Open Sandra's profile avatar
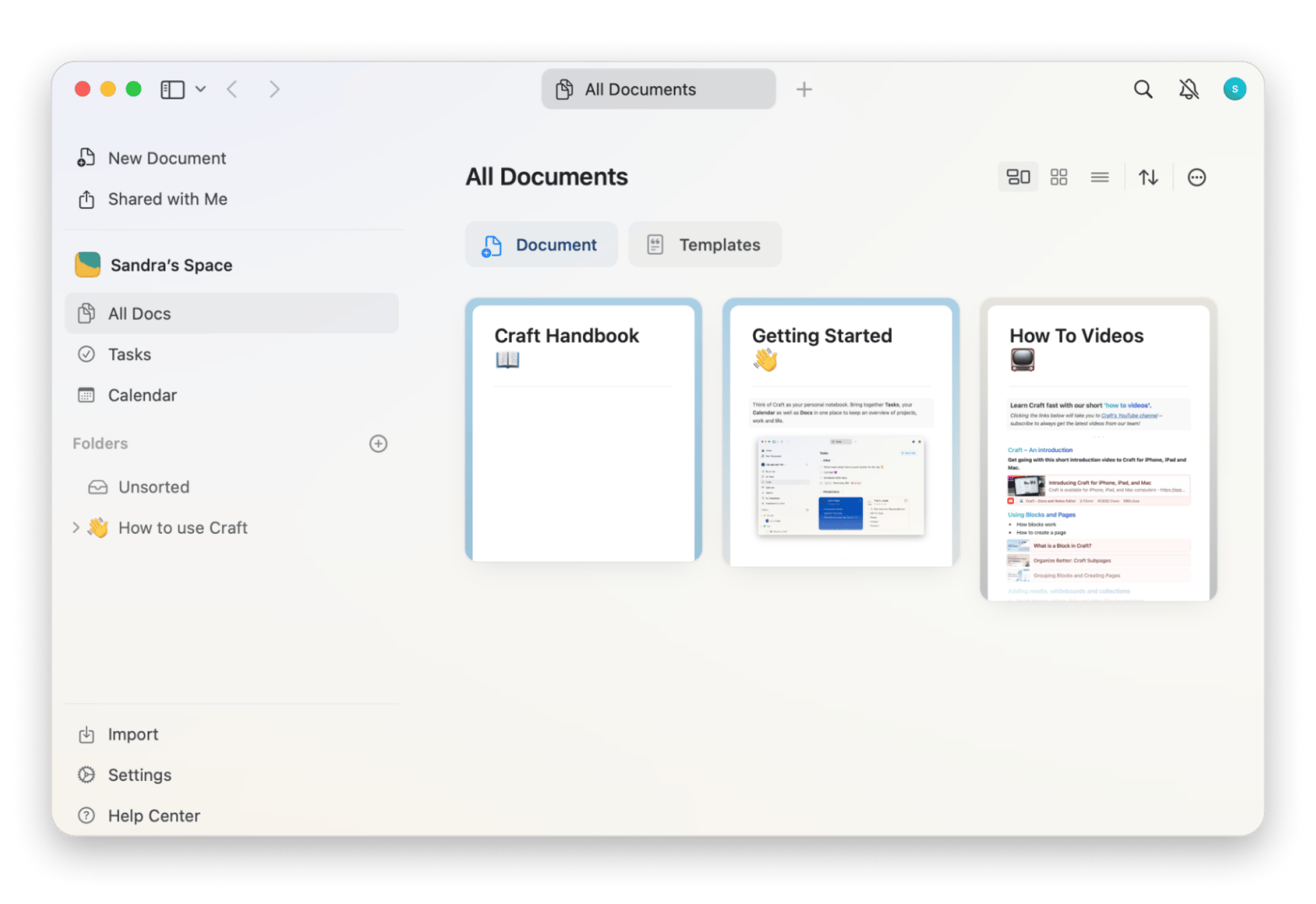The width and height of the screenshot is (1316, 904). tap(1234, 89)
